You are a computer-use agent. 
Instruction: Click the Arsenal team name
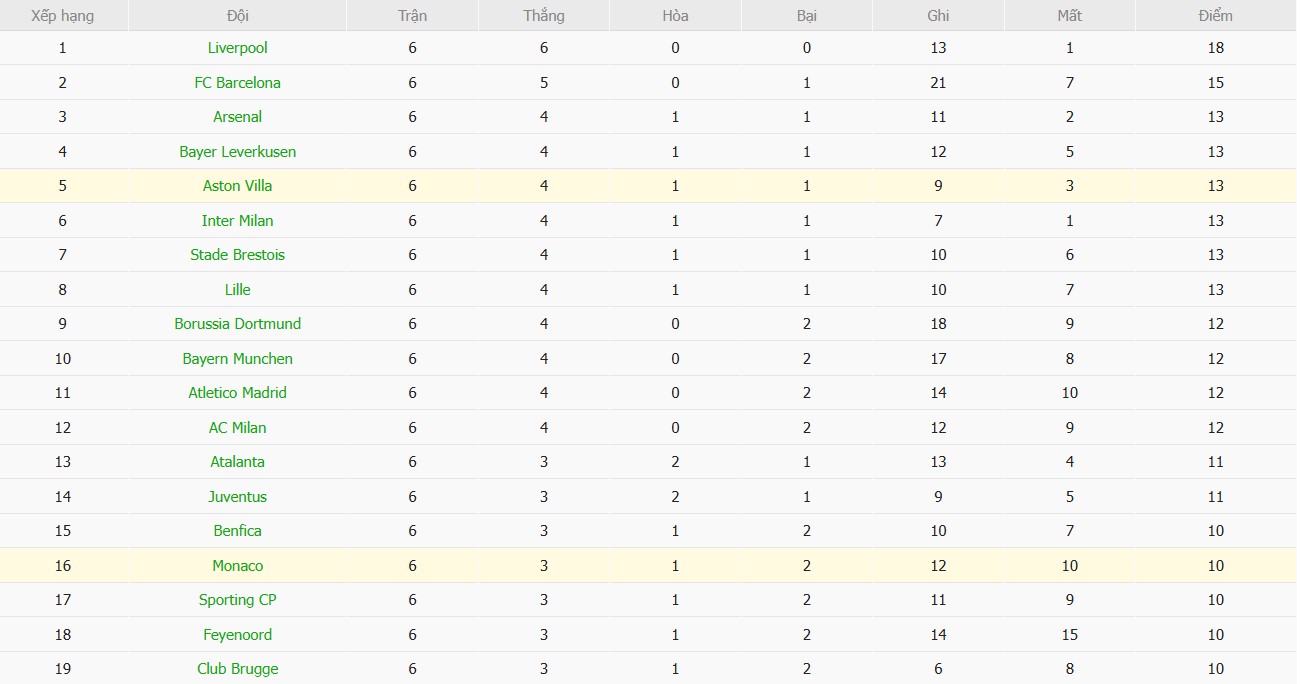point(238,117)
